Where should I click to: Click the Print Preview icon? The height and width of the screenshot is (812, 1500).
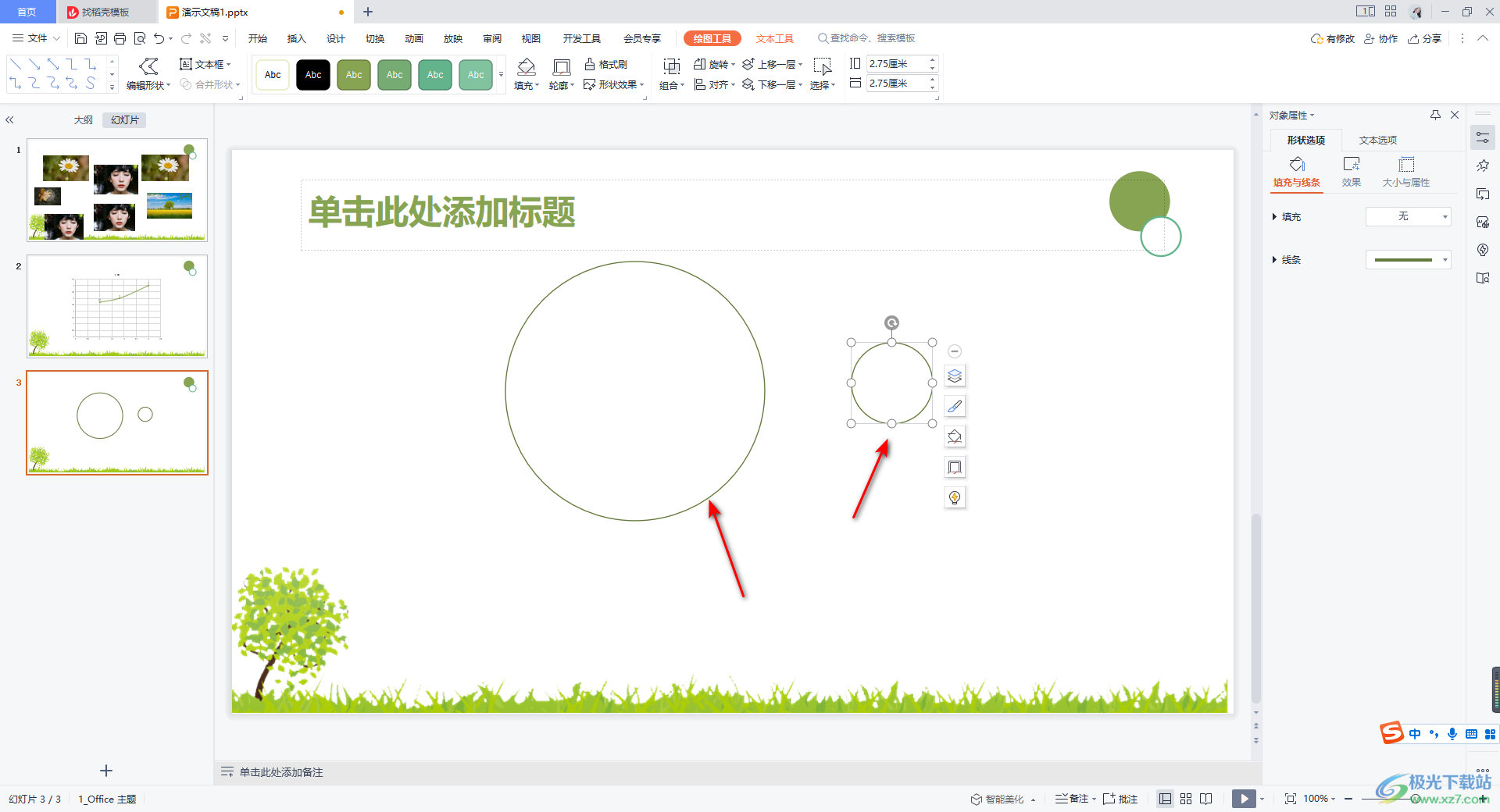coord(140,38)
